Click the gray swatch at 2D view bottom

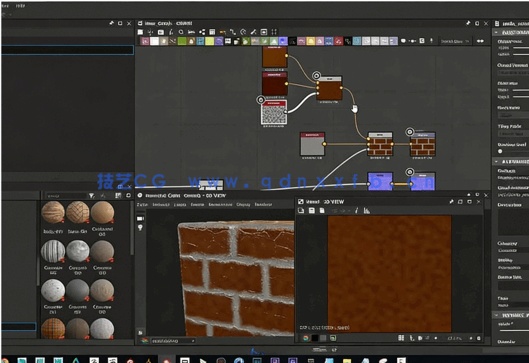coord(323,338)
